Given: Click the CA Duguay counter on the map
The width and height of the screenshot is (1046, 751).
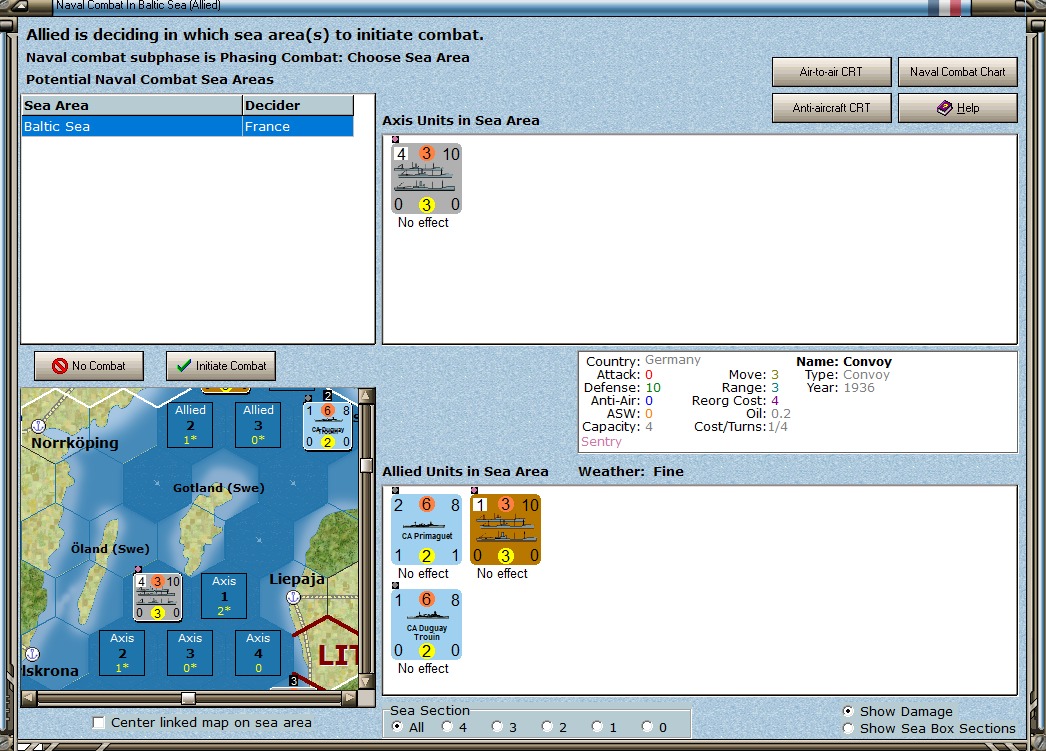Looking at the screenshot, I should (328, 426).
